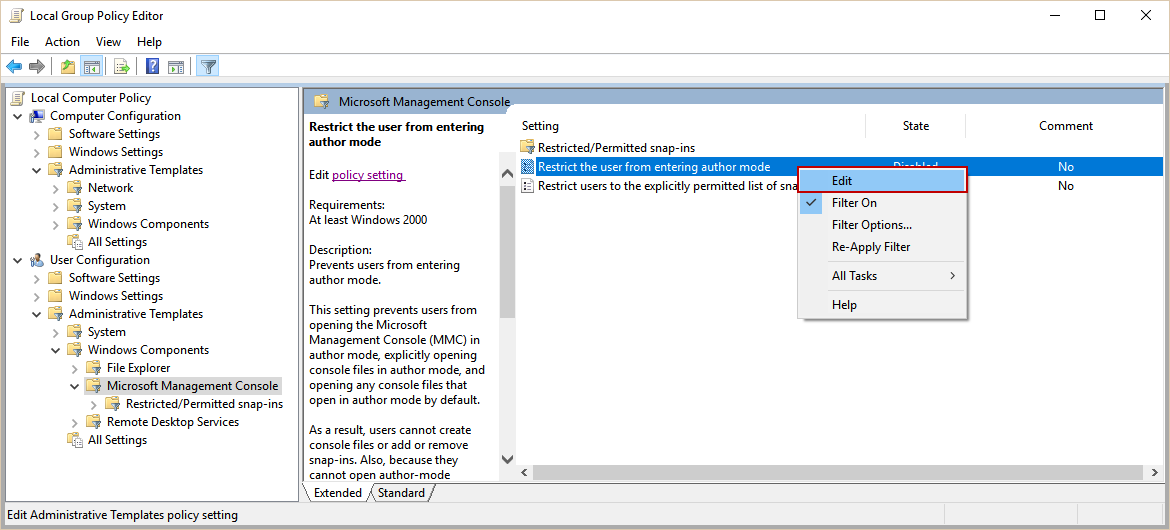Click folder icon in Microsoft Management Console header

click(322, 102)
